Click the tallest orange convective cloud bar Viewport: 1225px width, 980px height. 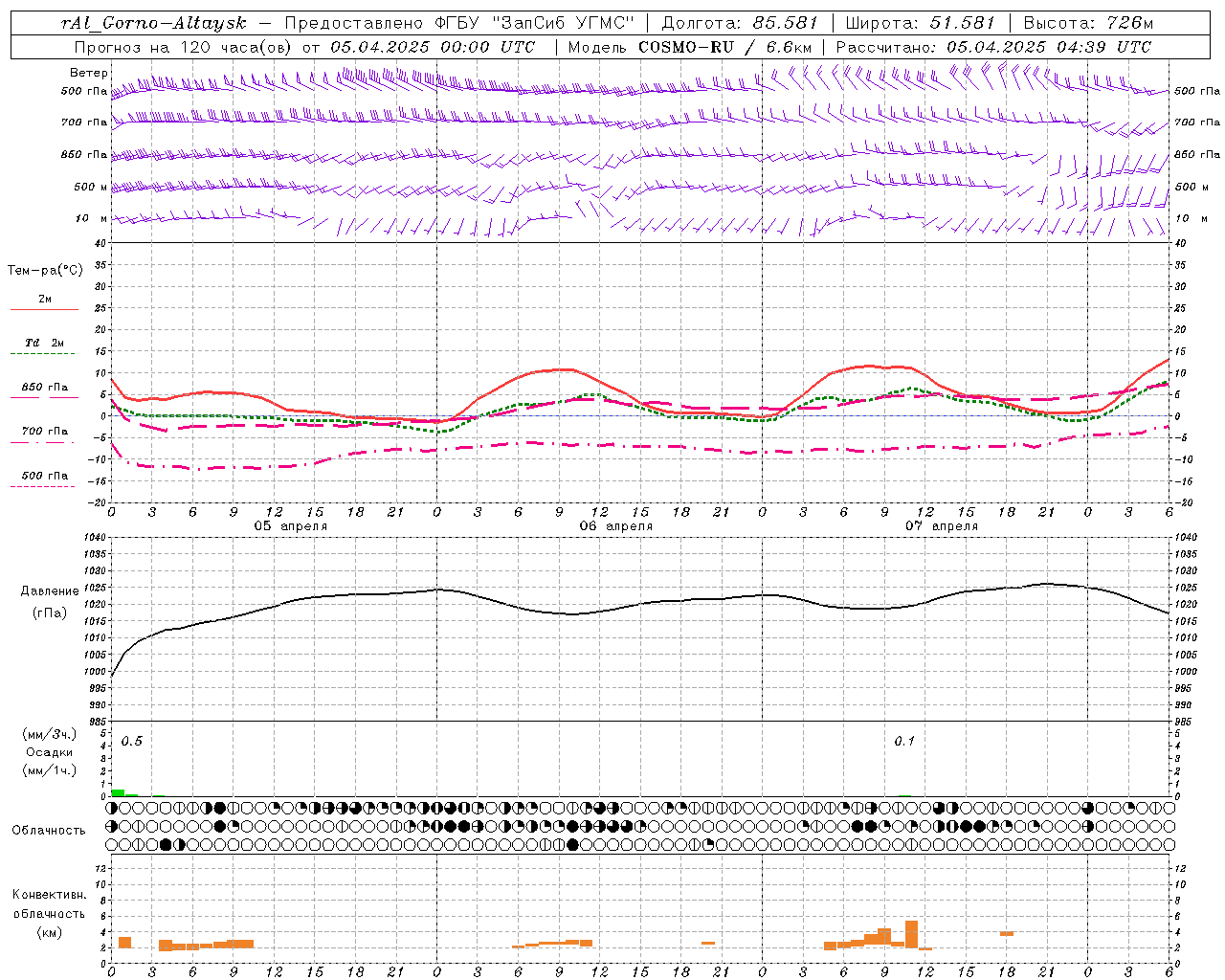pyautogui.click(x=911, y=935)
